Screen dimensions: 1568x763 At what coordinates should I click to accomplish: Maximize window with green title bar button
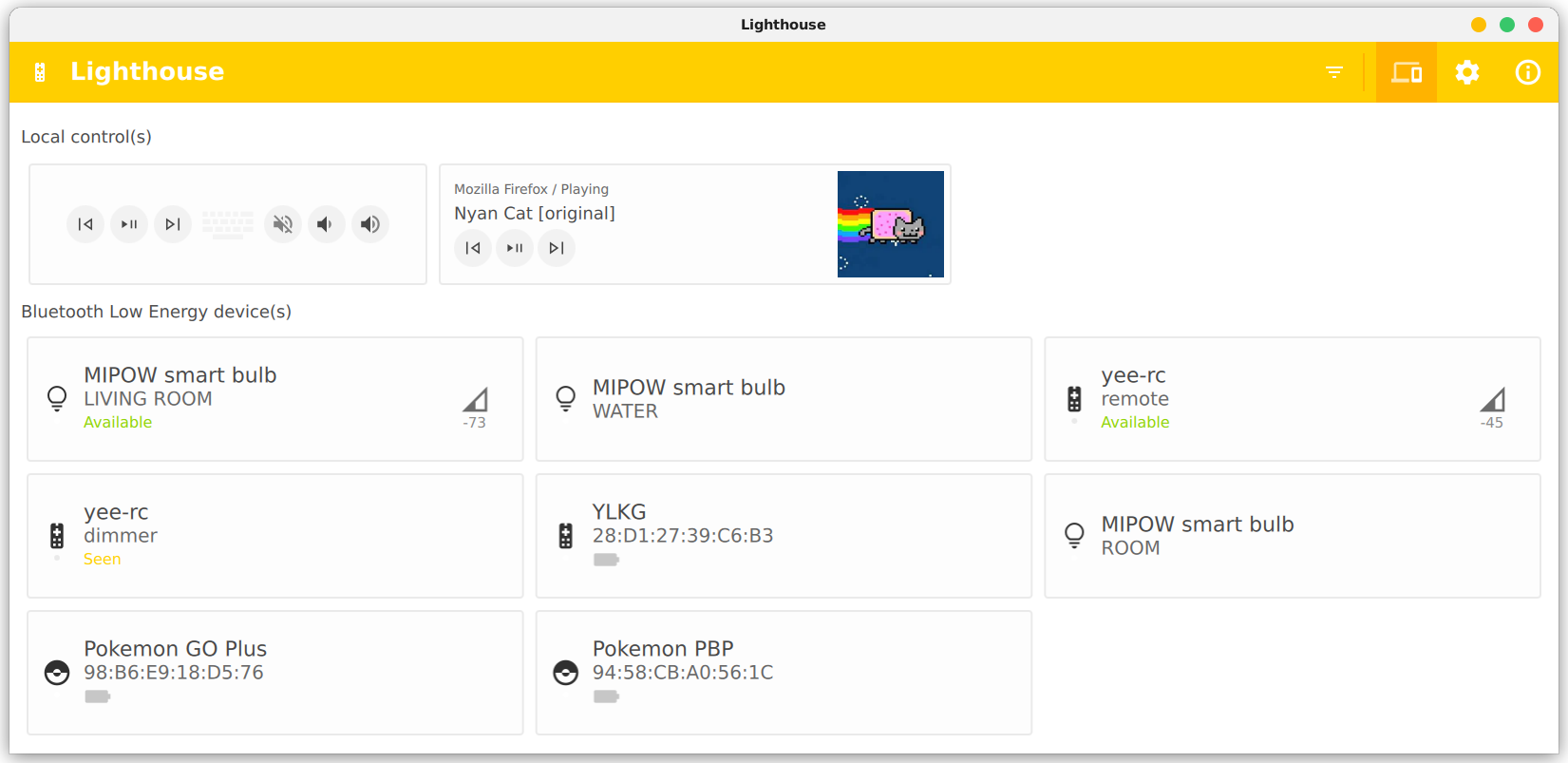[1507, 25]
